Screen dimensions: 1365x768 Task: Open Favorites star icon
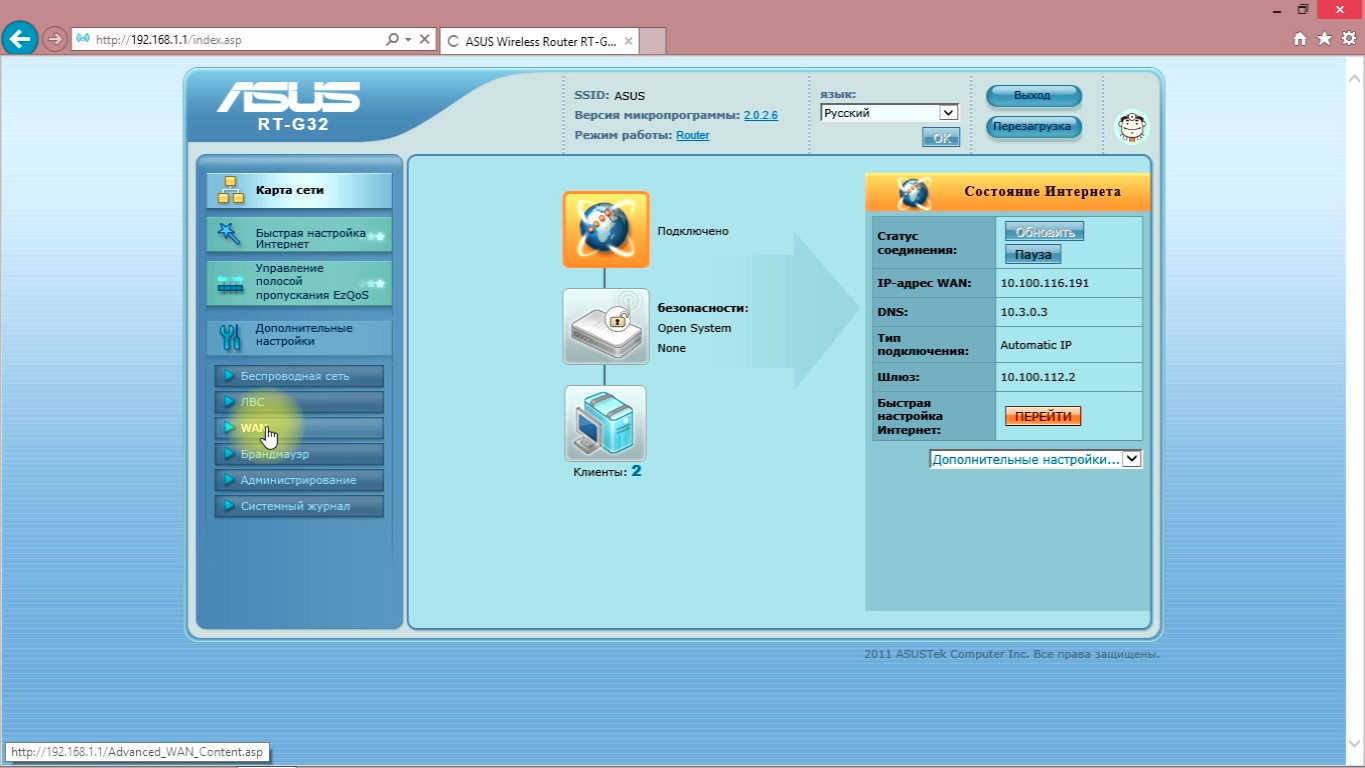tap(1324, 39)
